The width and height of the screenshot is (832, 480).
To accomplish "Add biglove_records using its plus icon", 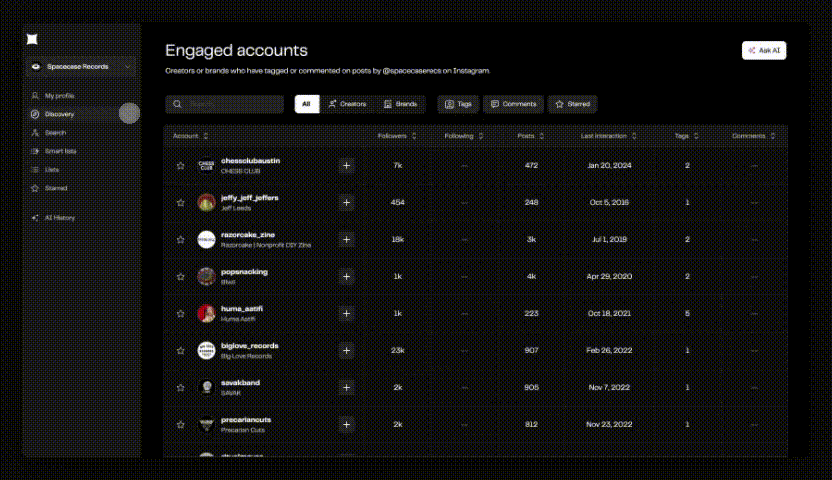I will [346, 350].
